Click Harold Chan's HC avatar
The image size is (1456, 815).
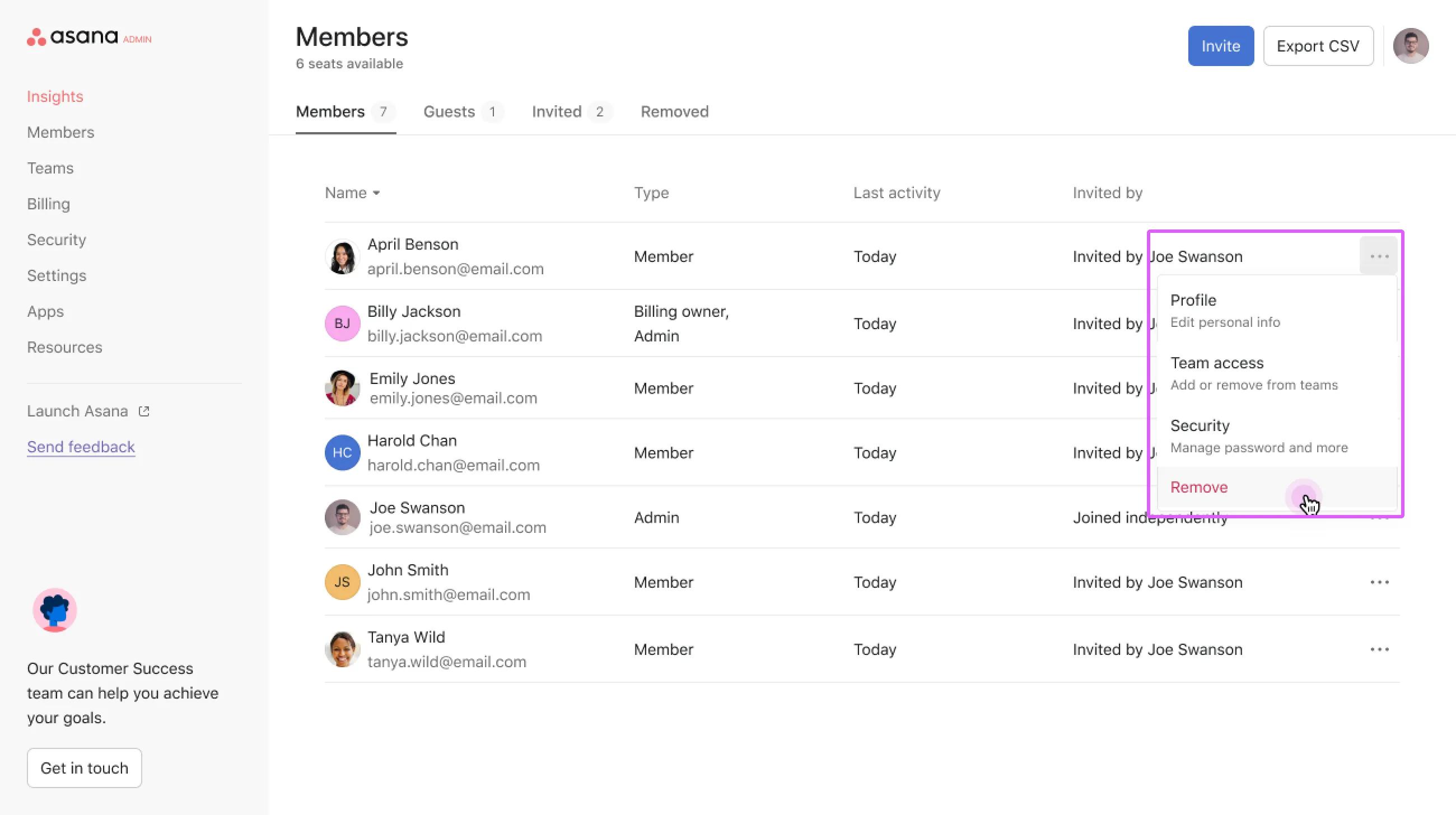pyautogui.click(x=342, y=453)
